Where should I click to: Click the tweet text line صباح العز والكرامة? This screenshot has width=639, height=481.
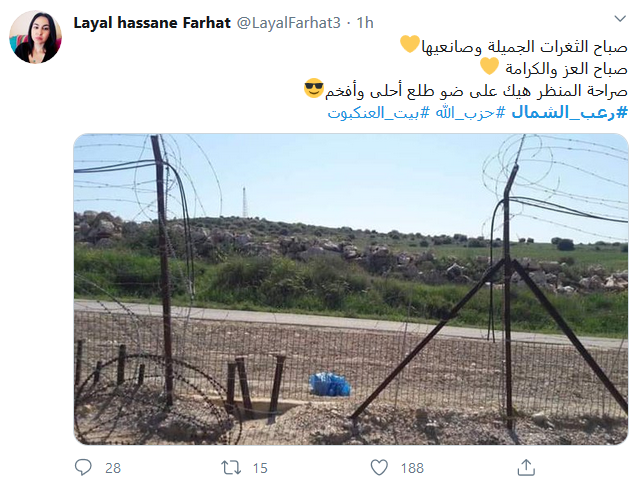pyautogui.click(x=566, y=68)
